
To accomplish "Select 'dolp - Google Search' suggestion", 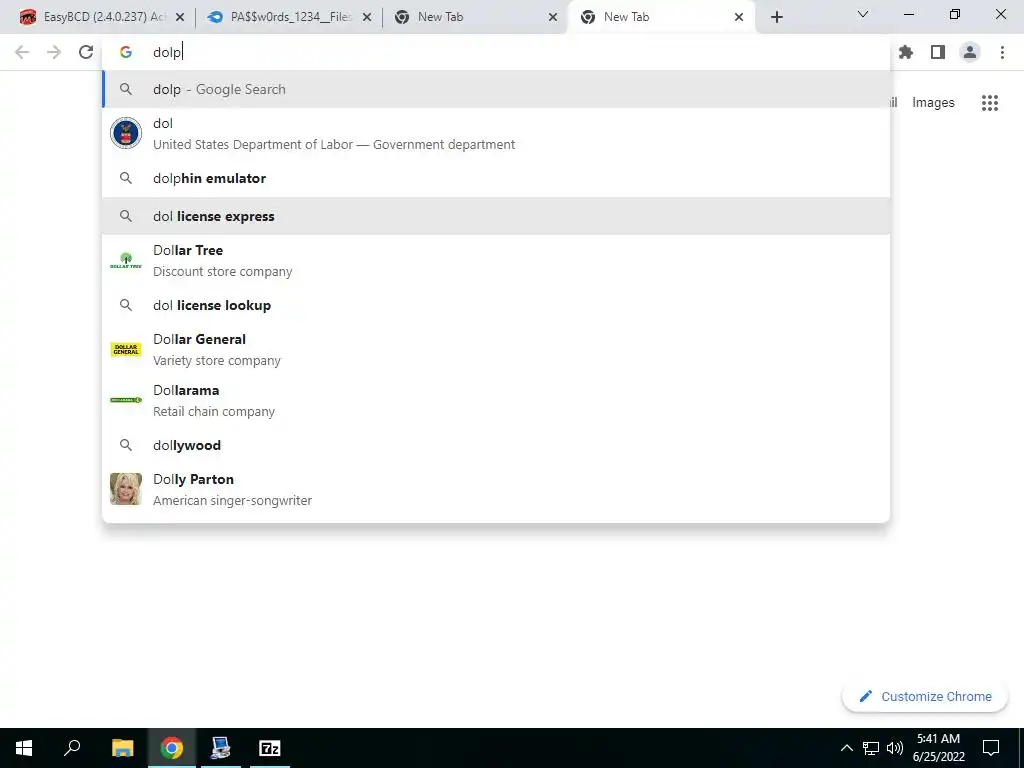I will click(496, 89).
